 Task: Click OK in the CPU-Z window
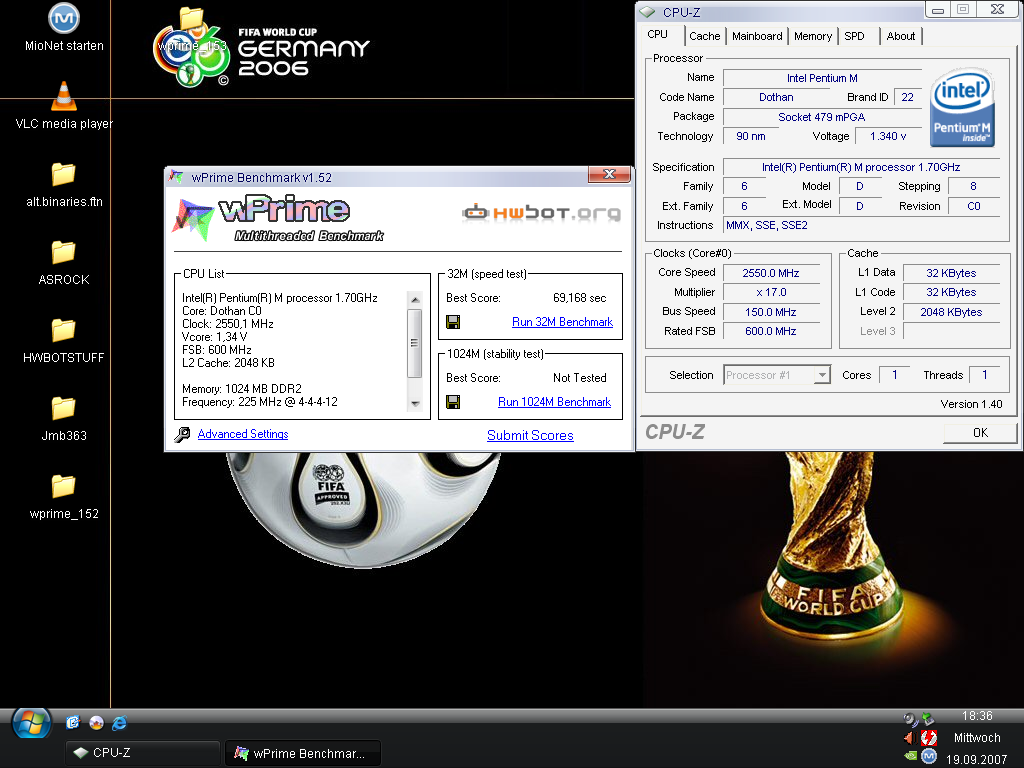(x=980, y=433)
